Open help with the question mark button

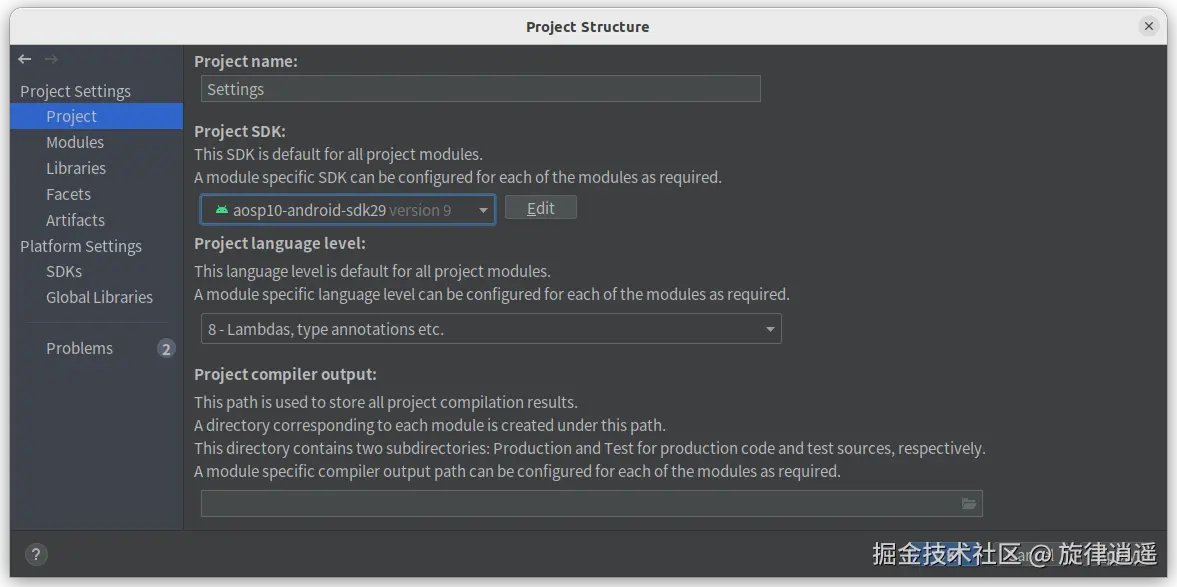[x=36, y=555]
